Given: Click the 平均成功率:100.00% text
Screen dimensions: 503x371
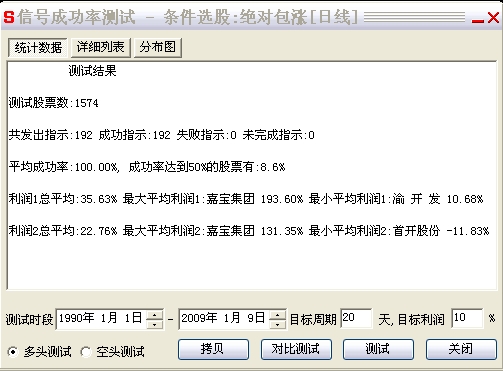Looking at the screenshot, I should point(64,167).
